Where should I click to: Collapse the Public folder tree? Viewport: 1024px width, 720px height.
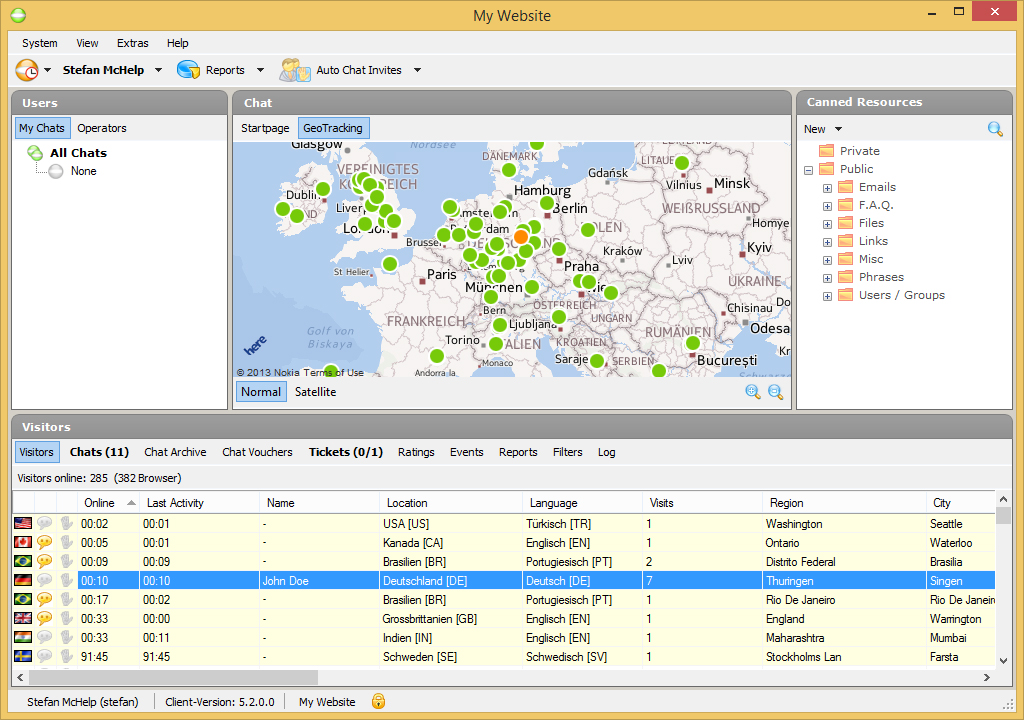coord(808,170)
